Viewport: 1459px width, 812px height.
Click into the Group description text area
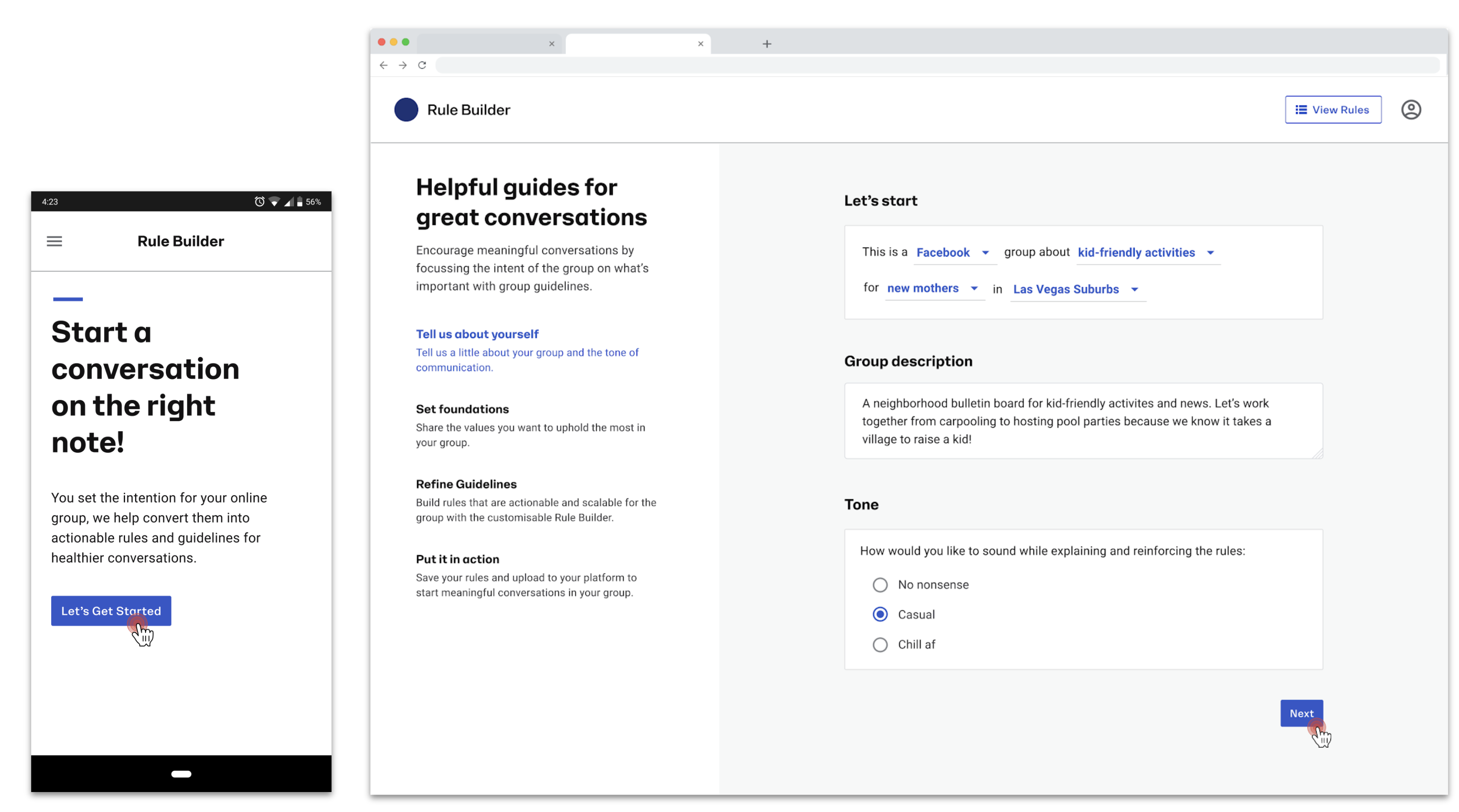(x=1083, y=421)
